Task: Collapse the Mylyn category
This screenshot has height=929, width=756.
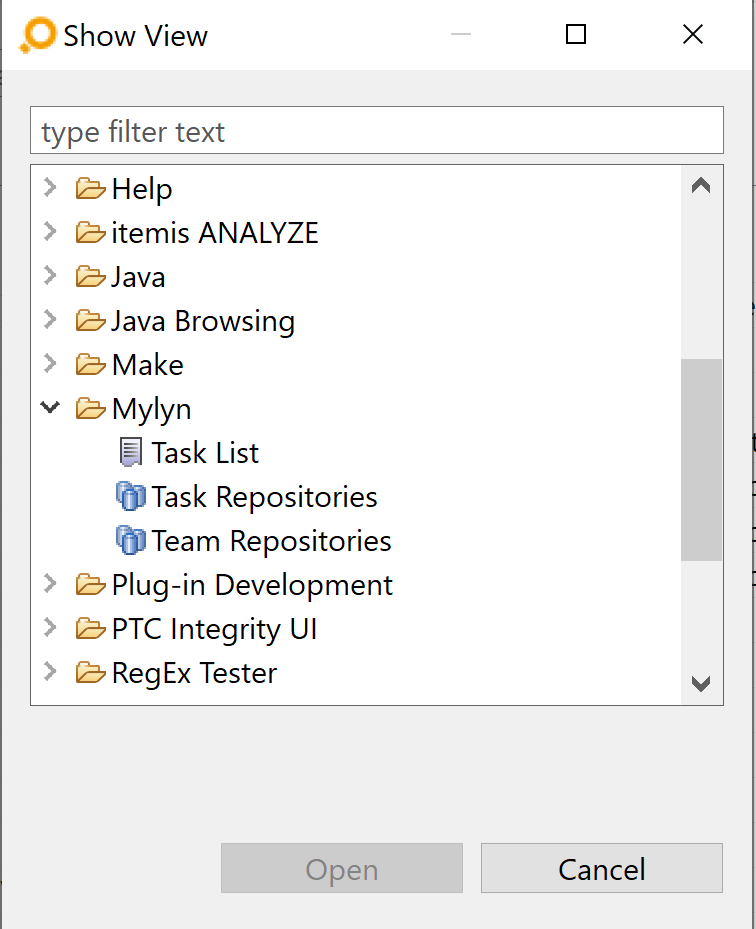Action: click(50, 408)
